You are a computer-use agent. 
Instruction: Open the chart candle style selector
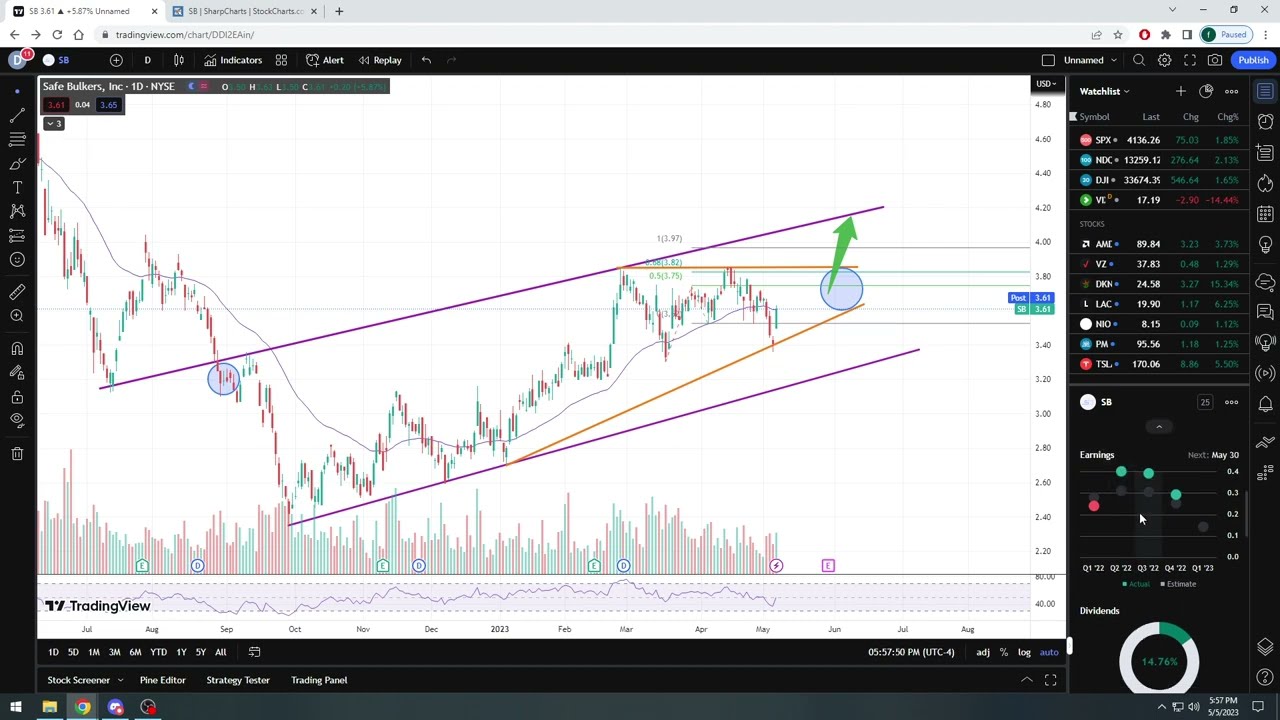tap(178, 60)
